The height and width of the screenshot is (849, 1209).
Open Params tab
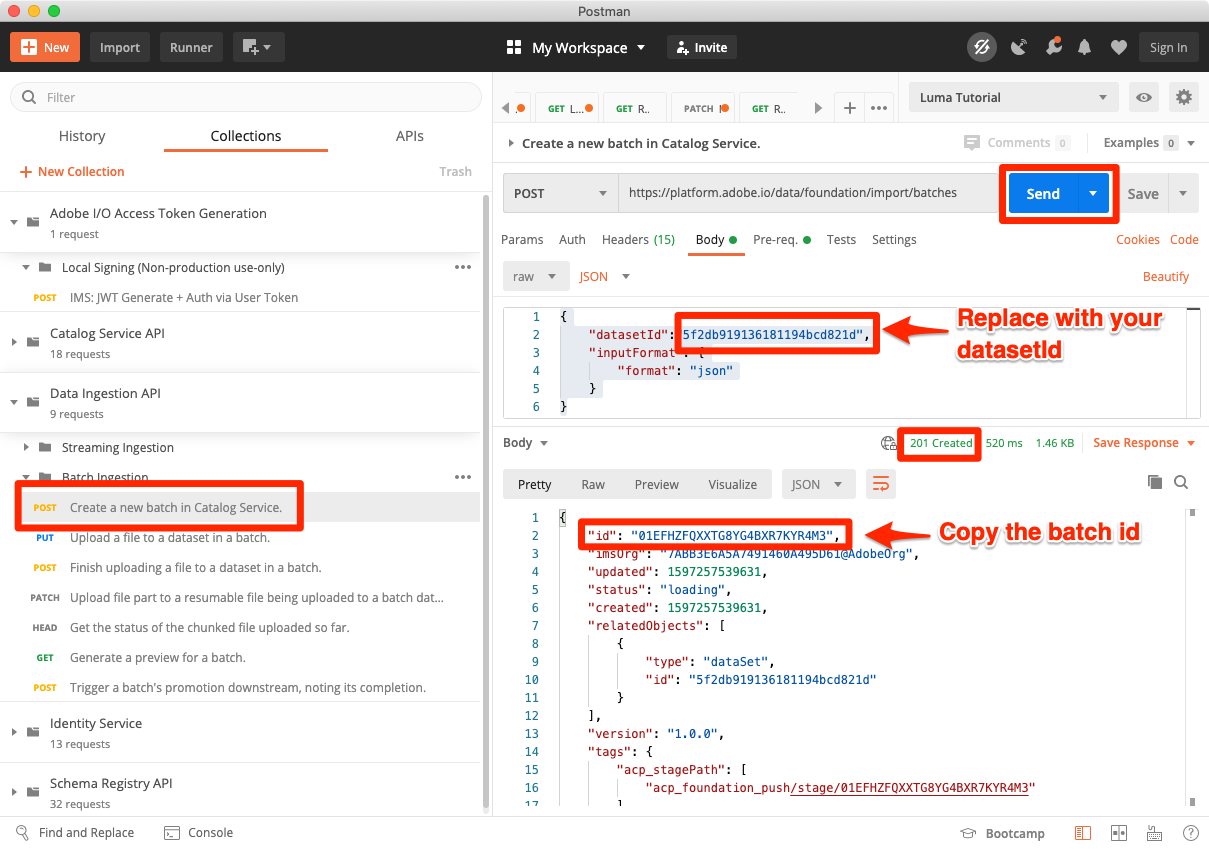click(522, 240)
